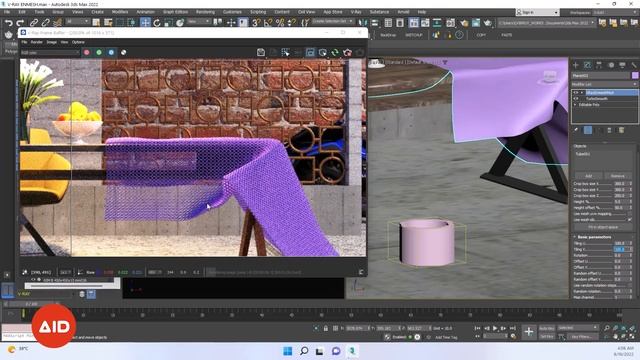640x360 pixels.
Task: Open the Material Editor icon
Action: pos(450,22)
